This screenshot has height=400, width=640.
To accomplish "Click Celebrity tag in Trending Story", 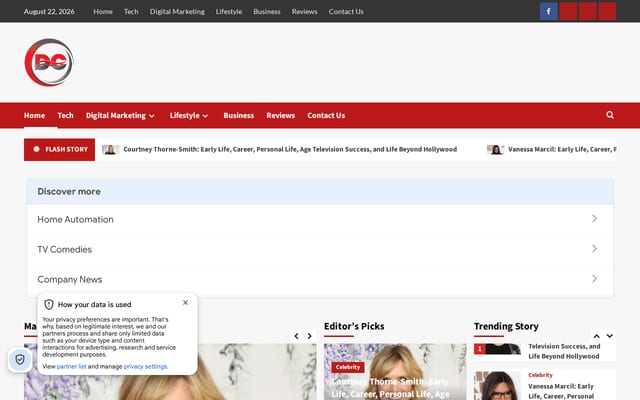I will coord(540,375).
